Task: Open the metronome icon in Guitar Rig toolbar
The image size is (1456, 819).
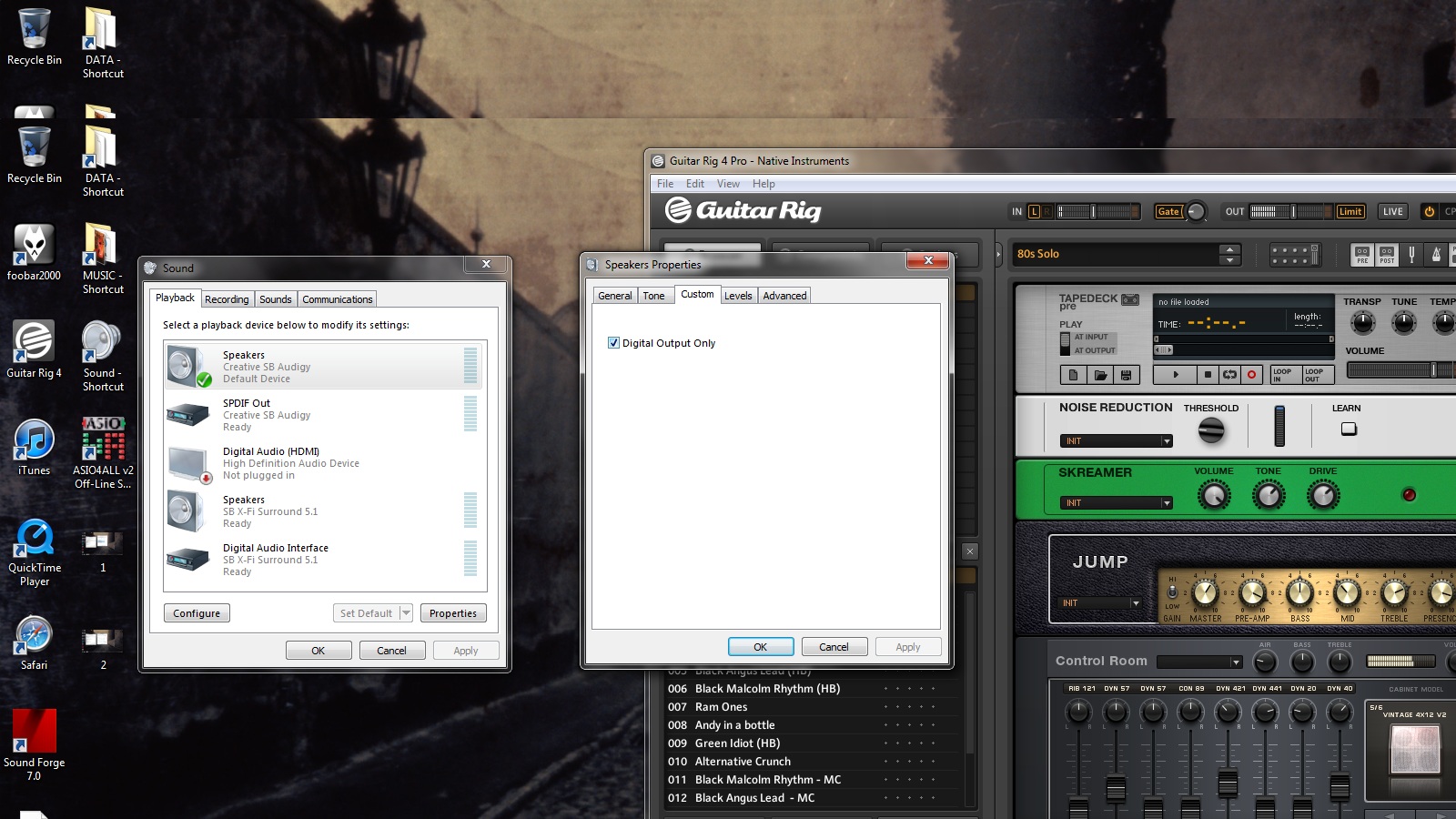Action: (x=1436, y=254)
